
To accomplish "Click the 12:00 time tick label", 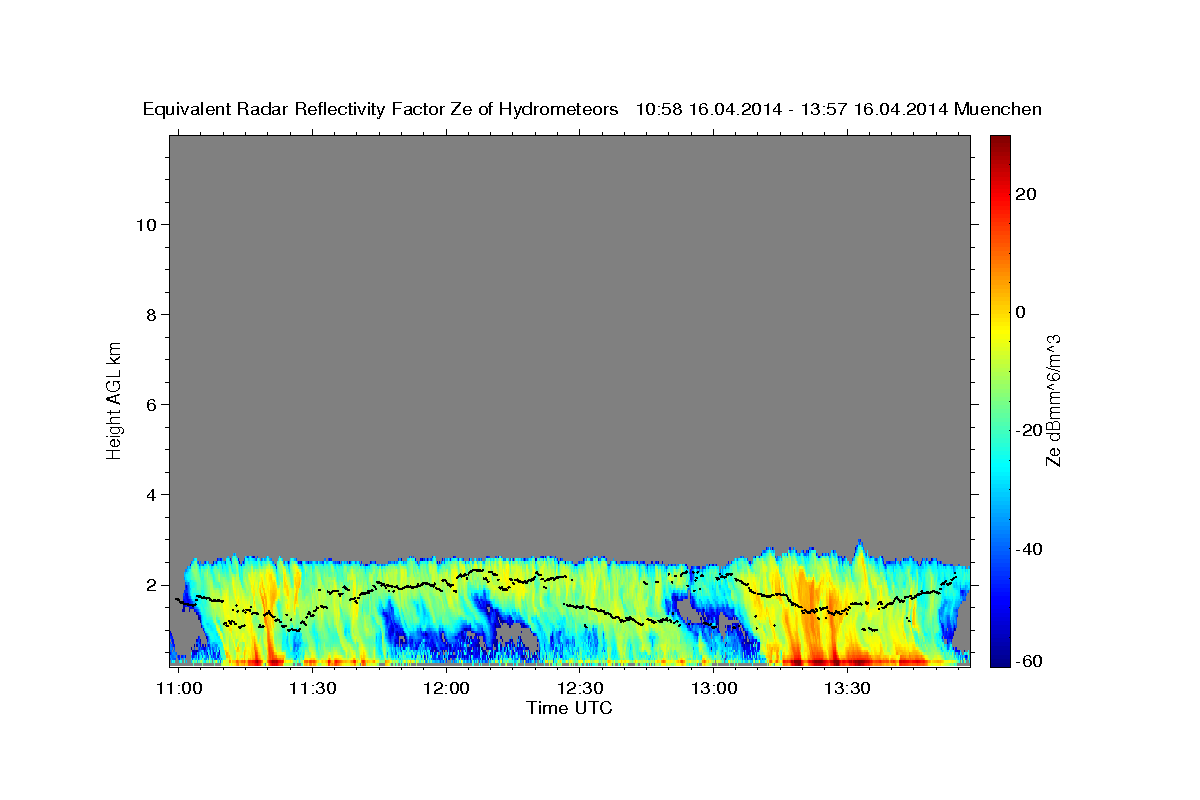I will click(446, 689).
